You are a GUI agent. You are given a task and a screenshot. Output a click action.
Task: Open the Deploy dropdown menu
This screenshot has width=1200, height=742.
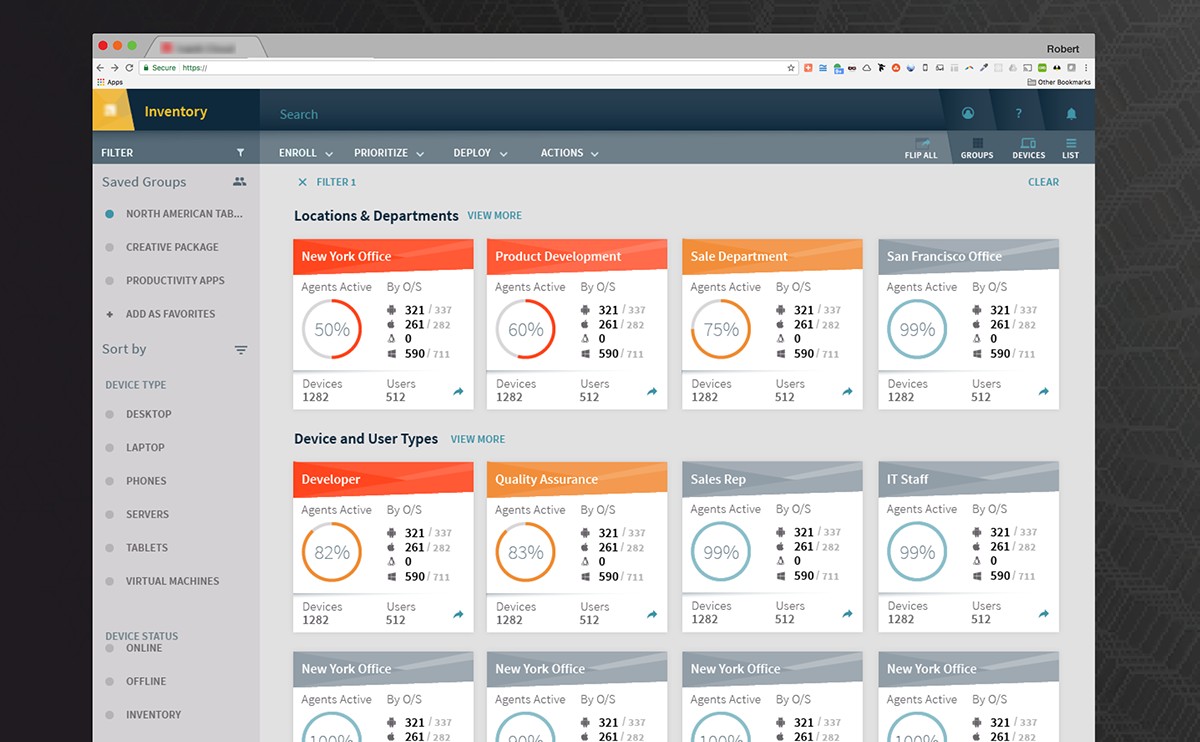click(x=480, y=153)
